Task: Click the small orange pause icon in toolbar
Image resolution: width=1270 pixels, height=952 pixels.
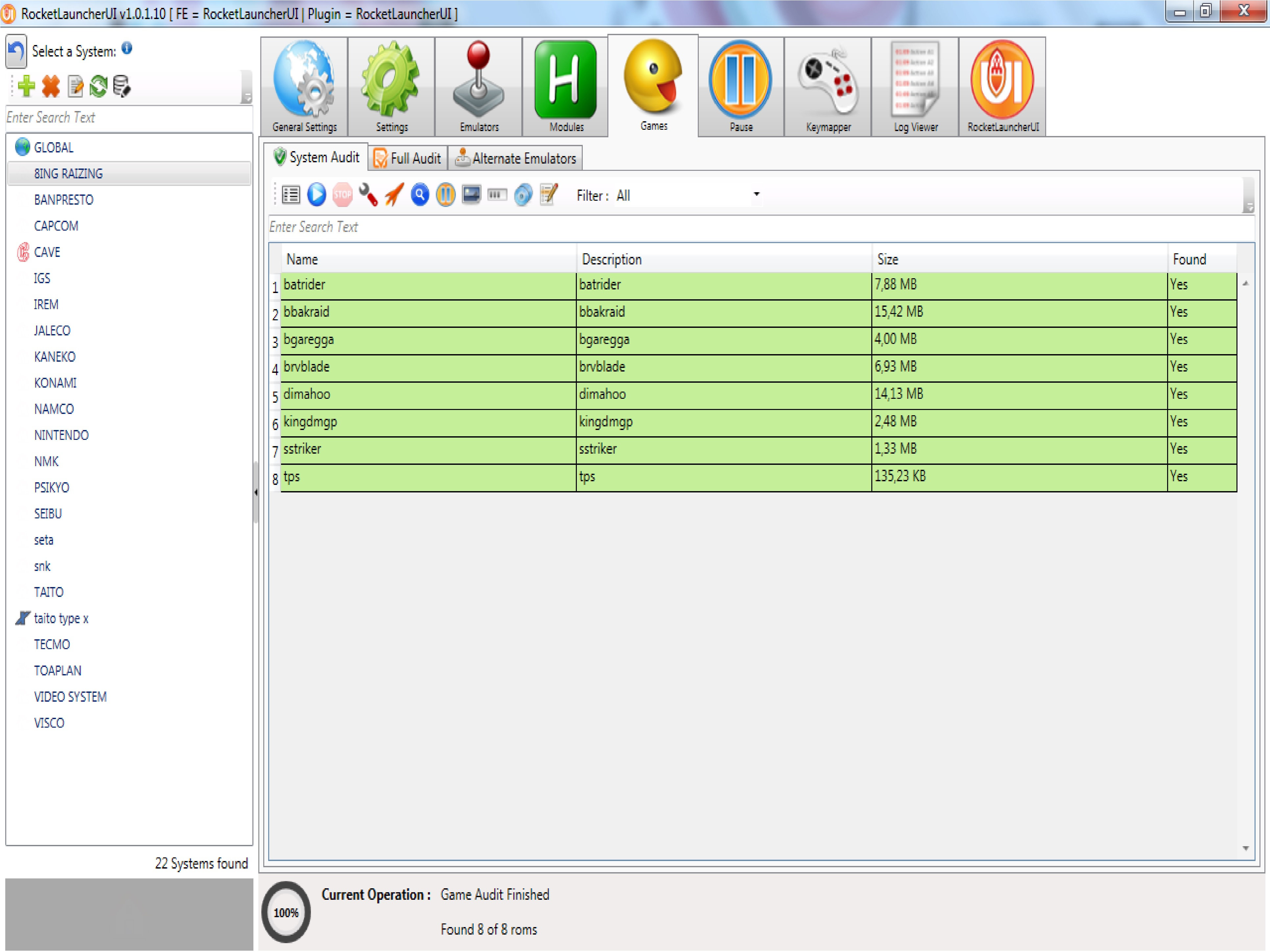Action: 446,195
